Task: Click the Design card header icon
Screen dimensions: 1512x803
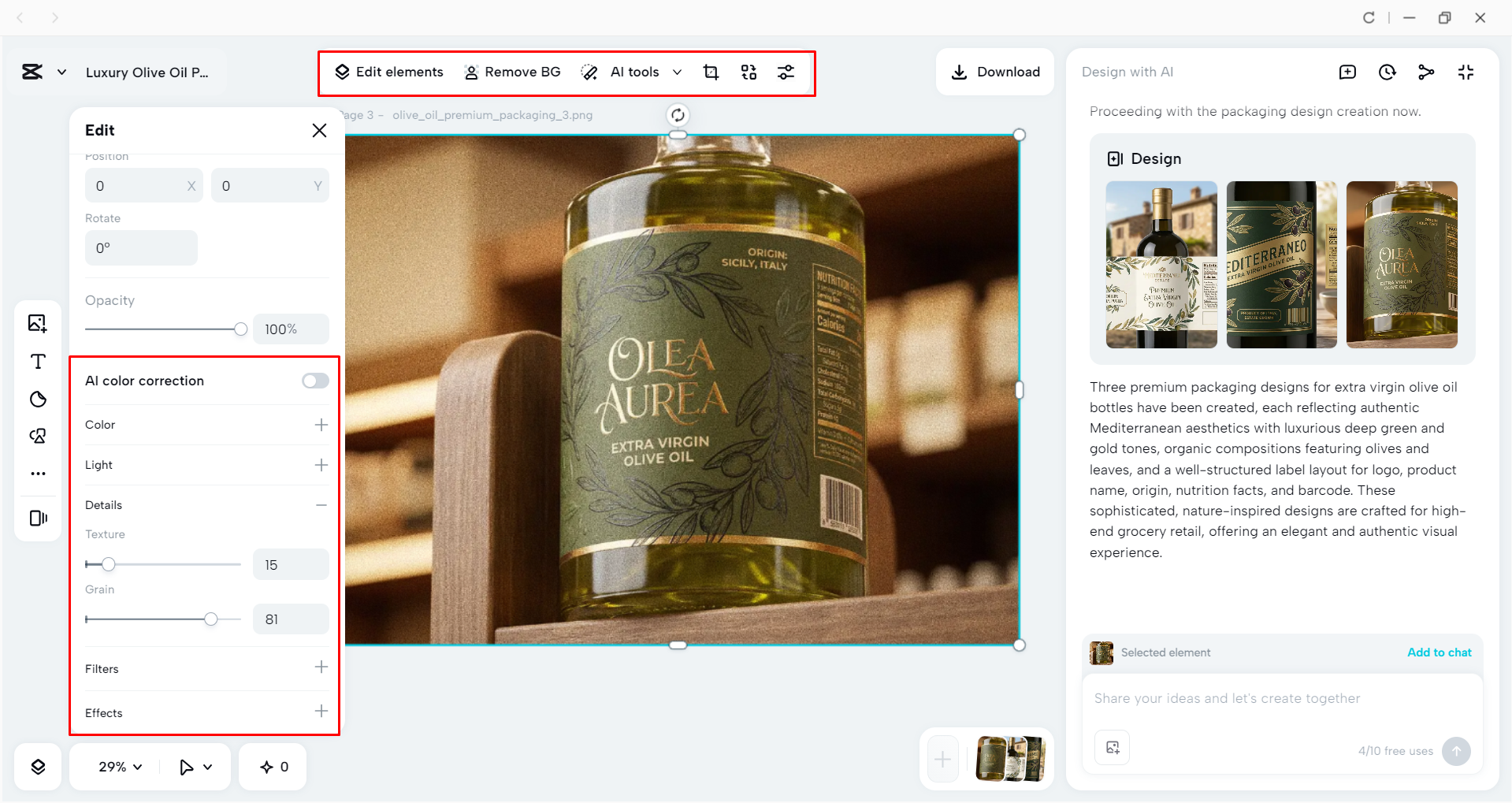Action: (x=1115, y=159)
